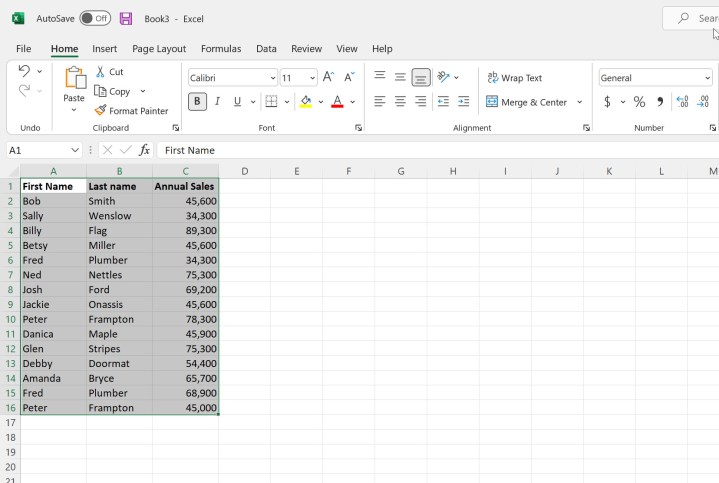Click the Wrap Text button
The width and height of the screenshot is (719, 483).
pos(514,78)
